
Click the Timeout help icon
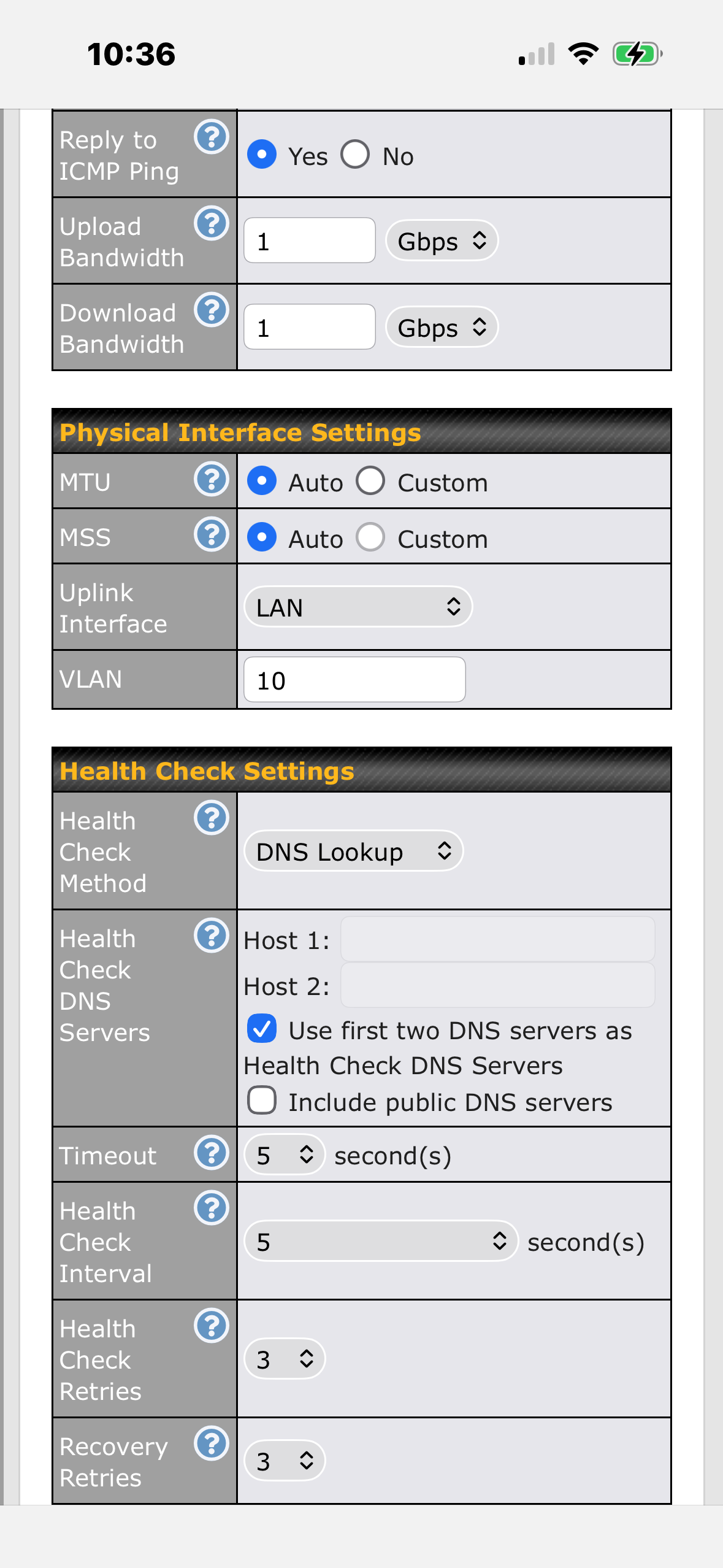[211, 1153]
